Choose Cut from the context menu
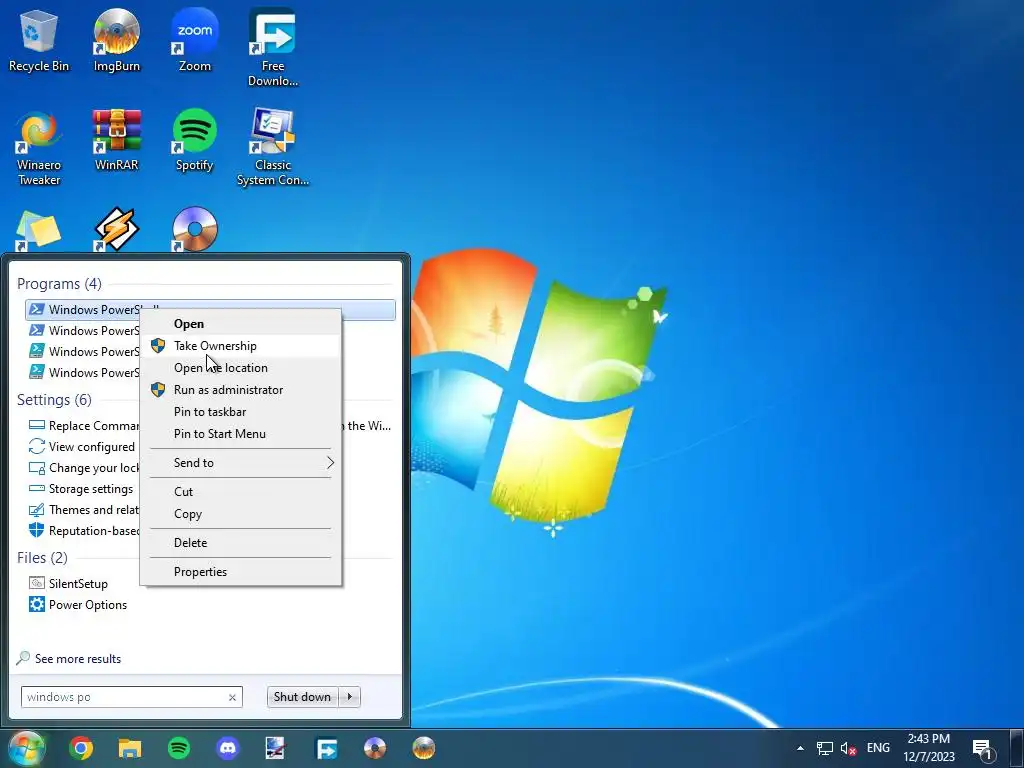The height and width of the screenshot is (768, 1024). pos(240,492)
